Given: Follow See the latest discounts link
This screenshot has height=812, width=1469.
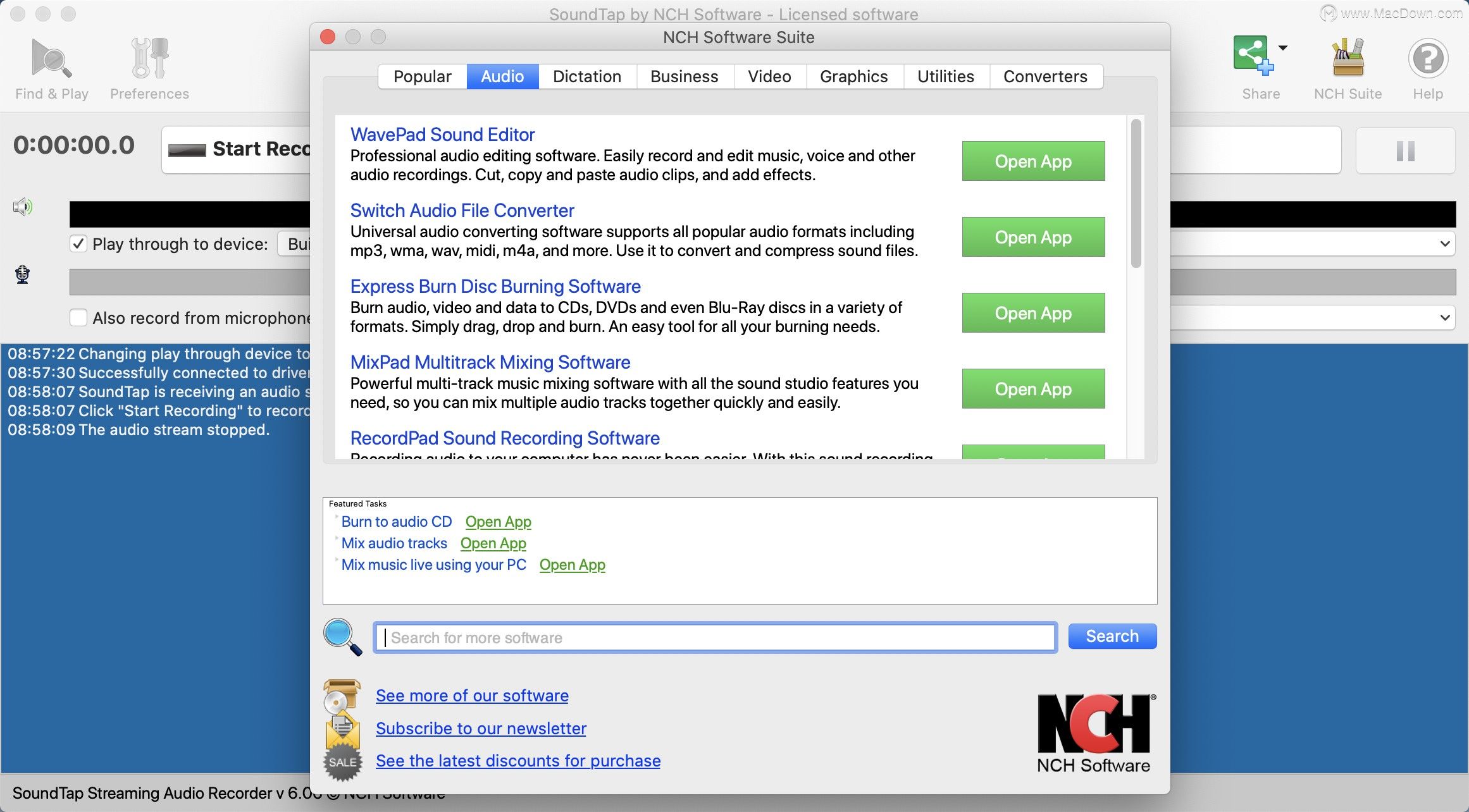Looking at the screenshot, I should pyautogui.click(x=518, y=761).
